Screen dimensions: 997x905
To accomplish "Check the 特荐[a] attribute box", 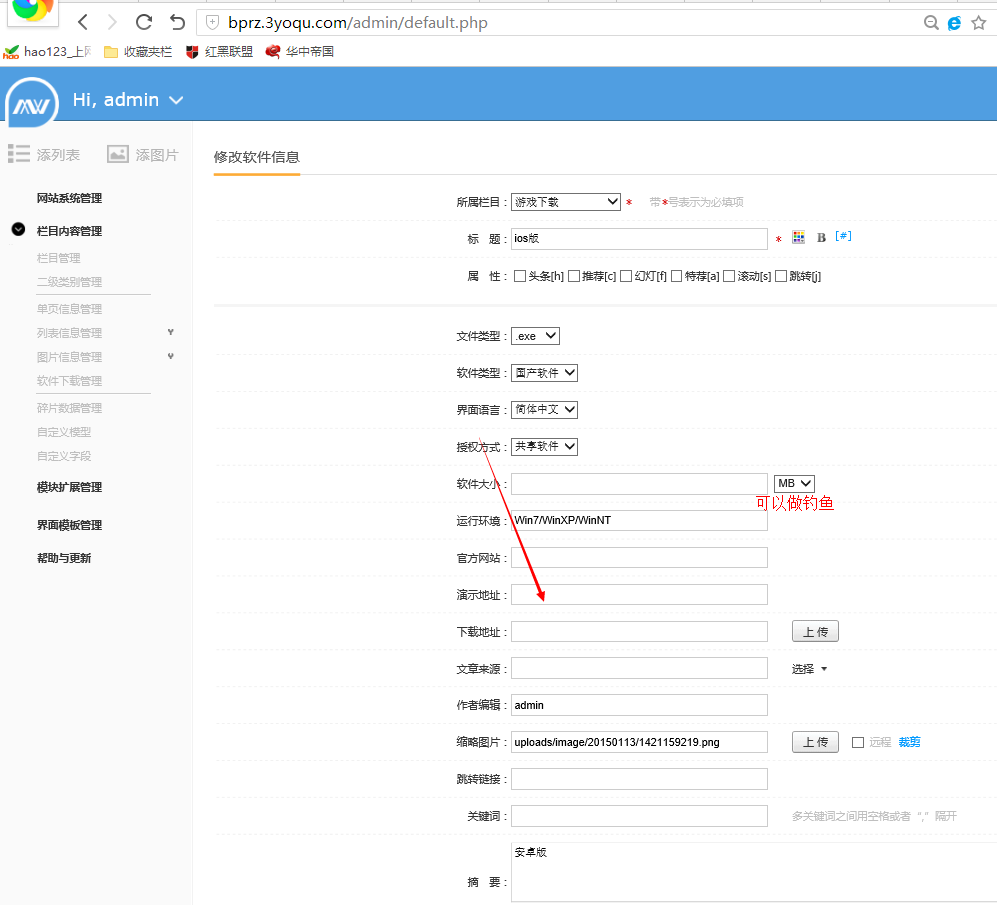I will tap(677, 276).
